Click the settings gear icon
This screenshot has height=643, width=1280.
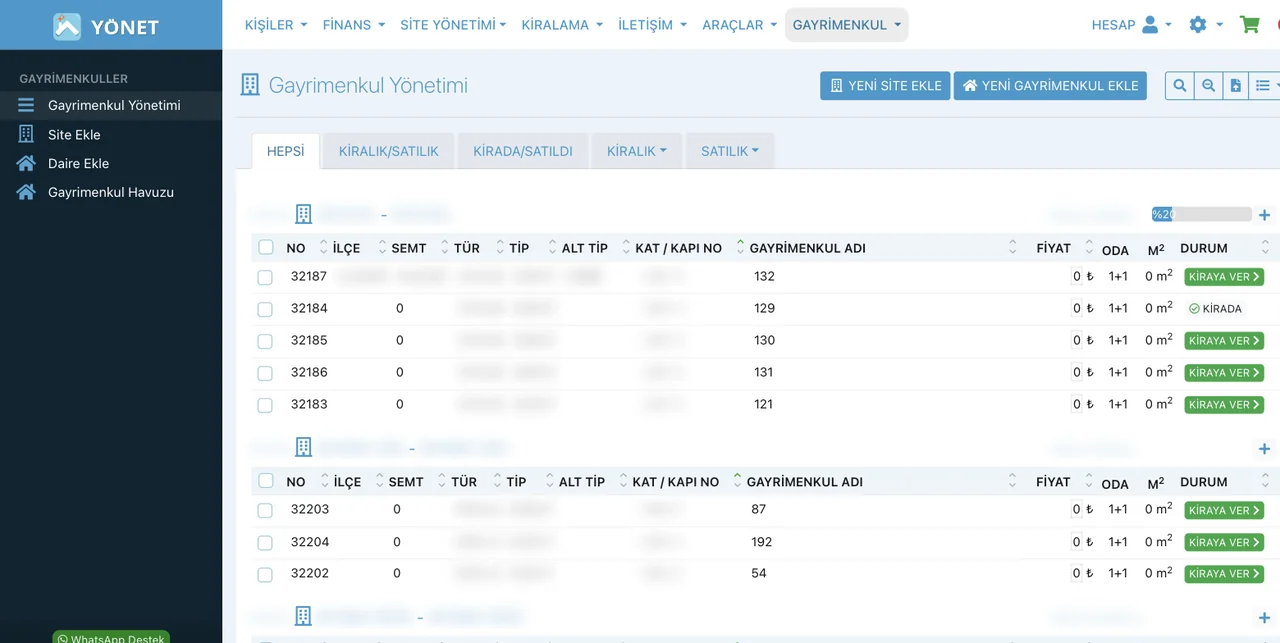[x=1198, y=25]
